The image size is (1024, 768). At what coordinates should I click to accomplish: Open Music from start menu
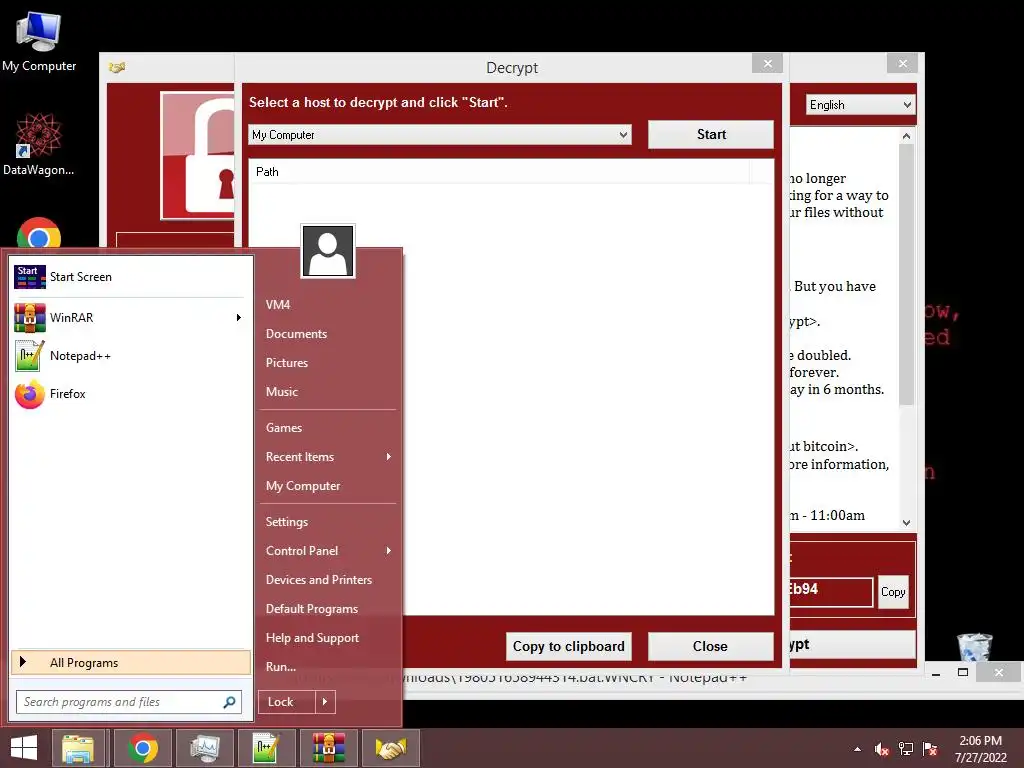(281, 392)
